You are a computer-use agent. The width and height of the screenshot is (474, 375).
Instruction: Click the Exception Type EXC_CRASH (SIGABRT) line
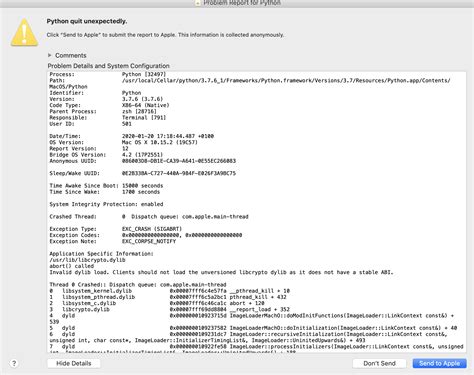click(x=116, y=229)
